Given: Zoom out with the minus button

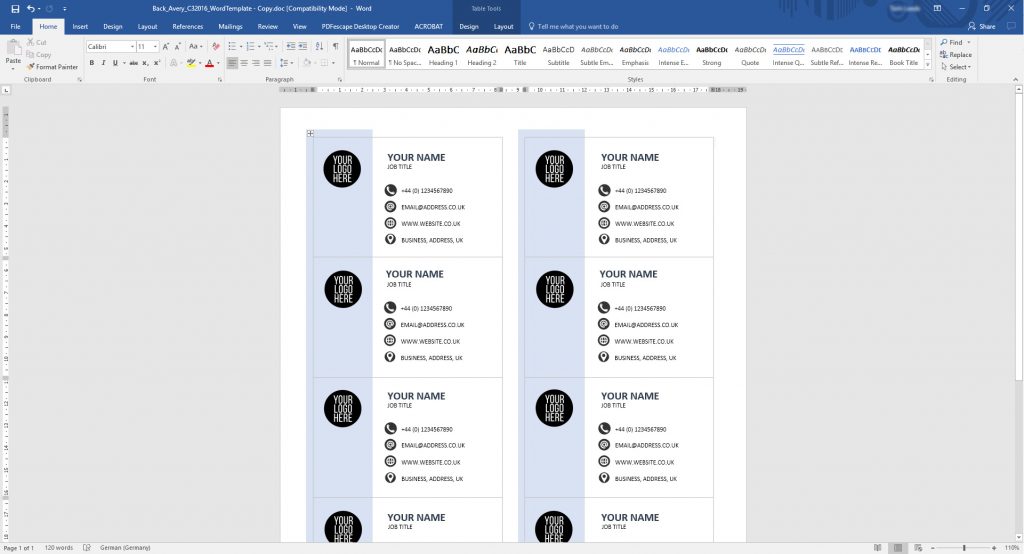Looking at the screenshot, I should tap(933, 547).
